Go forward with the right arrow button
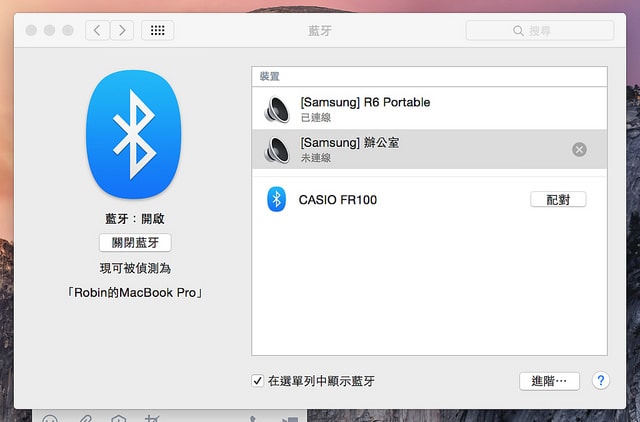Image resolution: width=640 pixels, height=422 pixels. pos(122,30)
